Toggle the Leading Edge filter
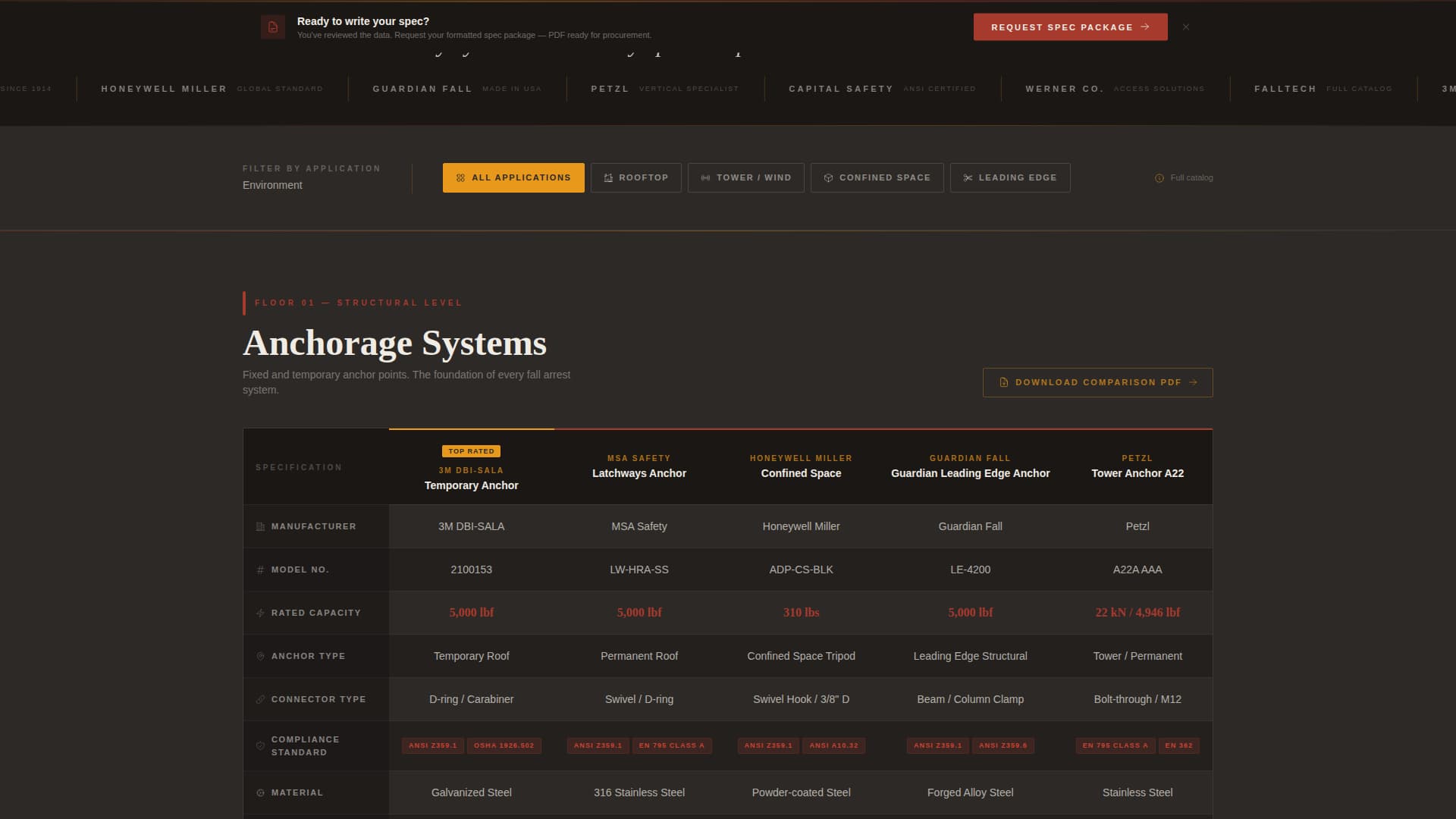The width and height of the screenshot is (1456, 819). [1009, 177]
